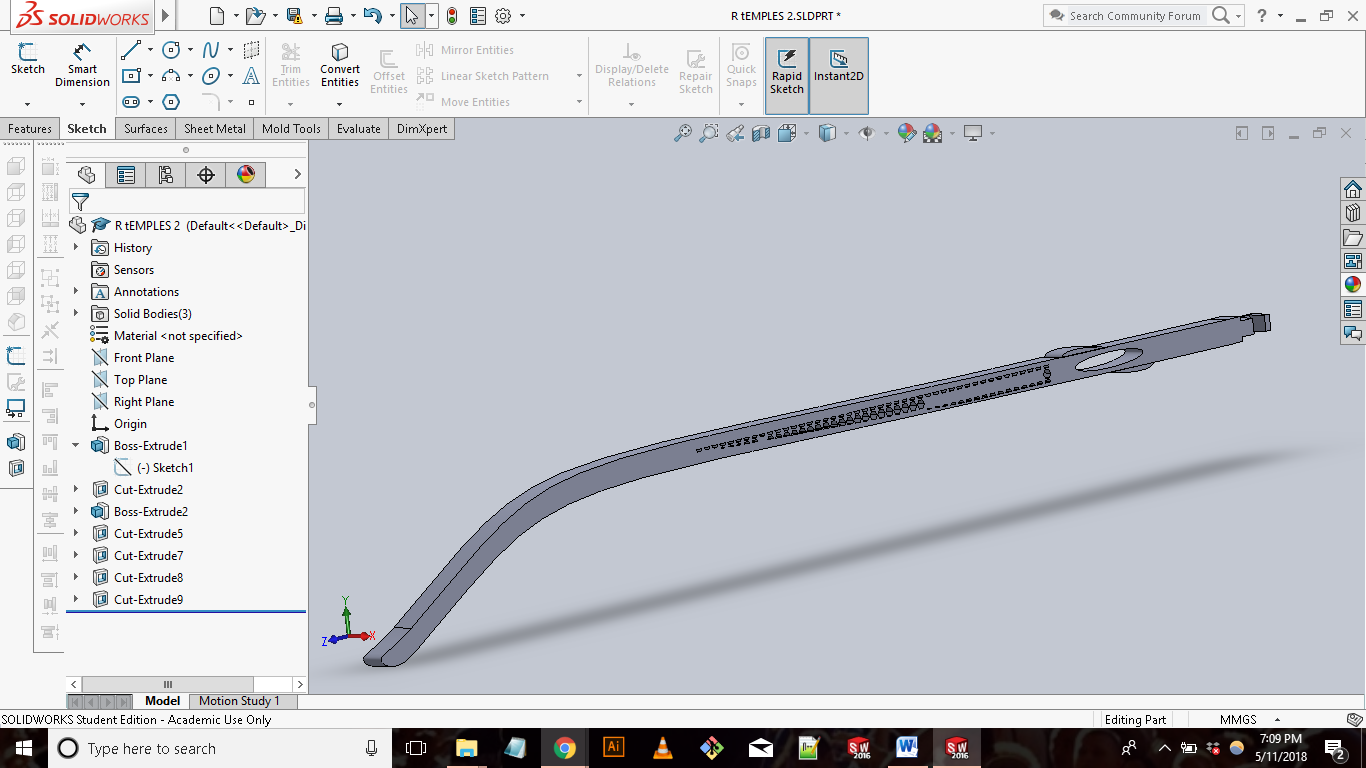
Task: Click the Zoom to Area icon
Action: point(709,133)
